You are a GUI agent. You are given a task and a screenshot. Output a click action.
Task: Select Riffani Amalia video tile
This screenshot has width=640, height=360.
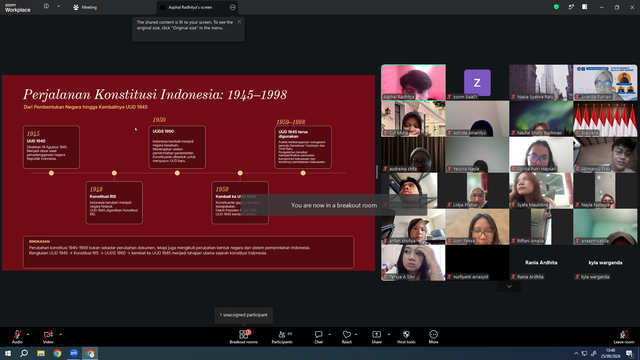tap(541, 227)
